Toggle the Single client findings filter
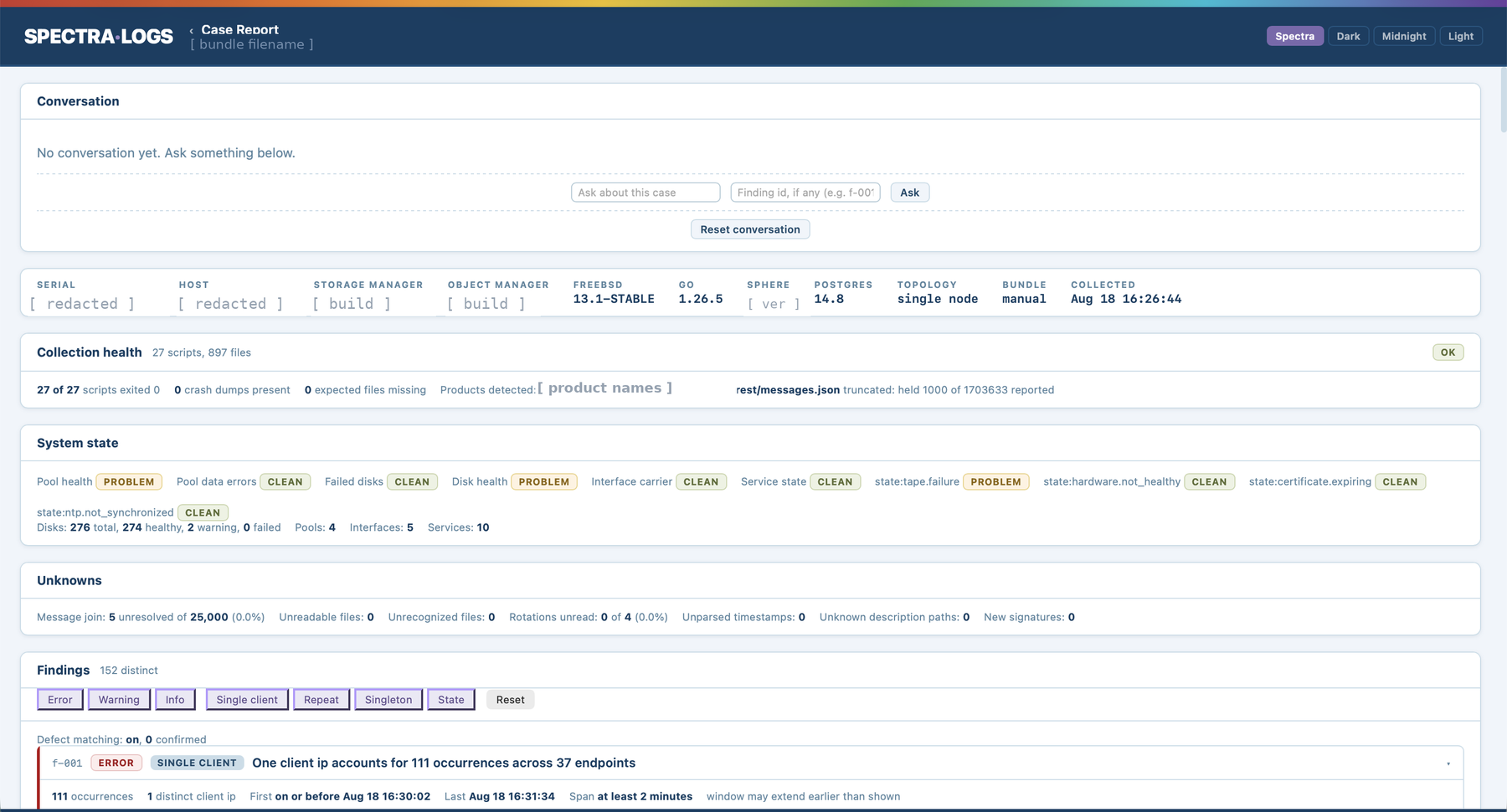The width and height of the screenshot is (1507, 812). point(247,700)
